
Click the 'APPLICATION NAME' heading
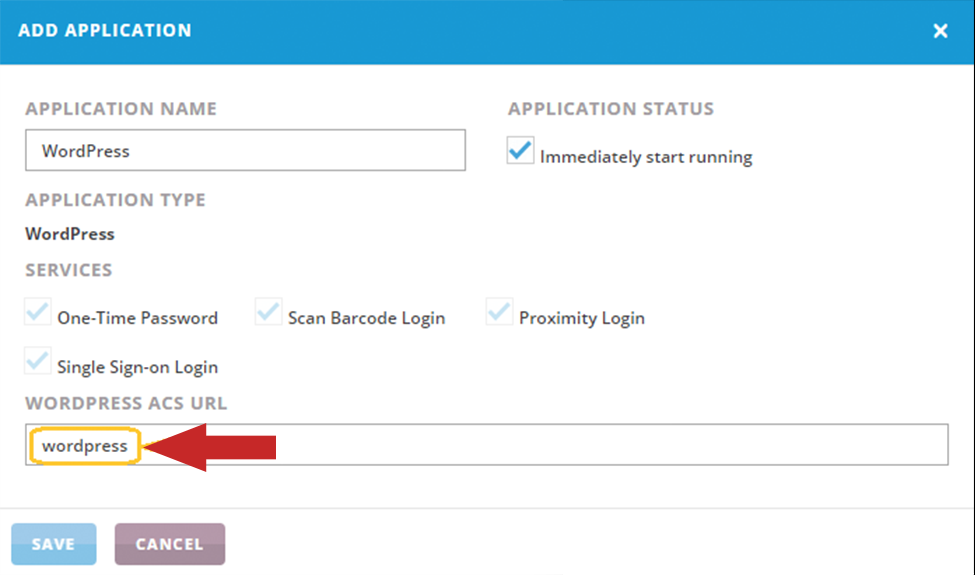[x=121, y=109]
